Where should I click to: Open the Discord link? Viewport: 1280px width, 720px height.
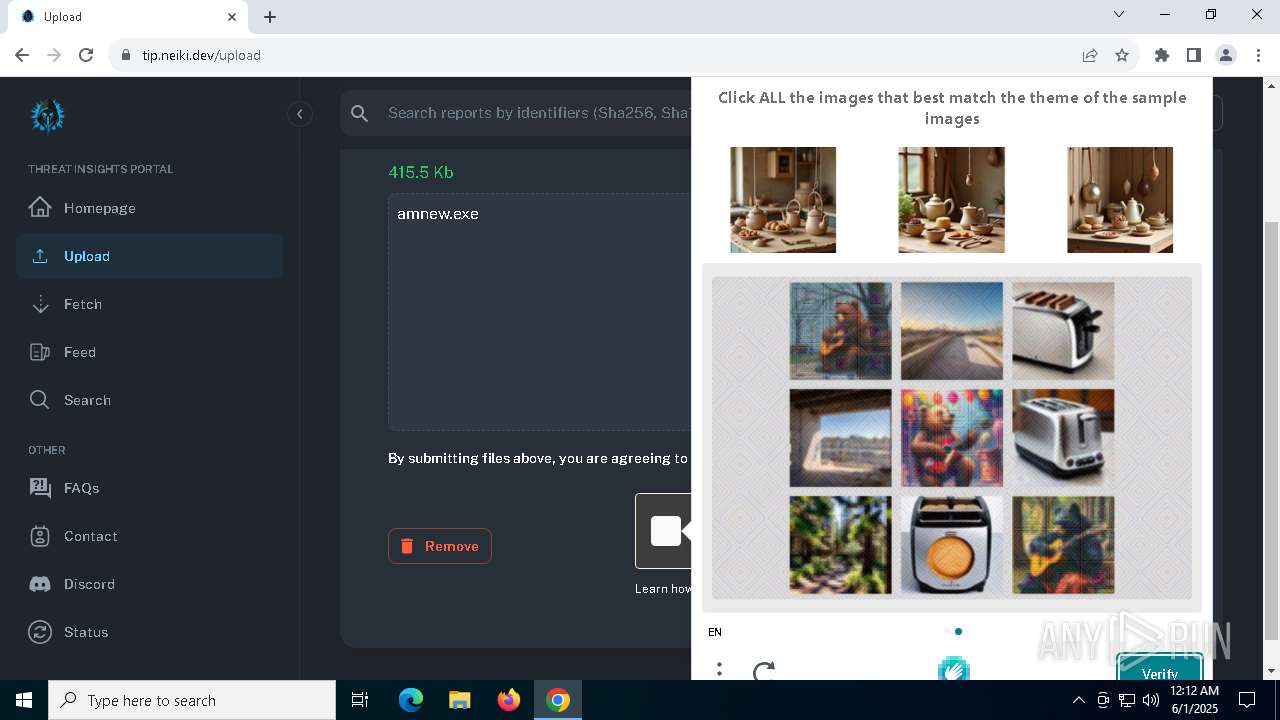click(x=150, y=584)
